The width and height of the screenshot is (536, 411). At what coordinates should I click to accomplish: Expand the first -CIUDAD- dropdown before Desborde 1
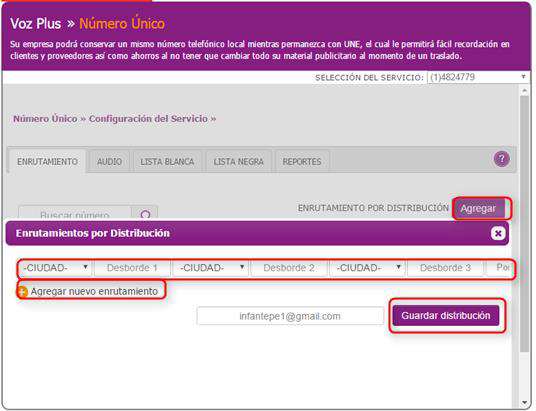click(x=55, y=268)
